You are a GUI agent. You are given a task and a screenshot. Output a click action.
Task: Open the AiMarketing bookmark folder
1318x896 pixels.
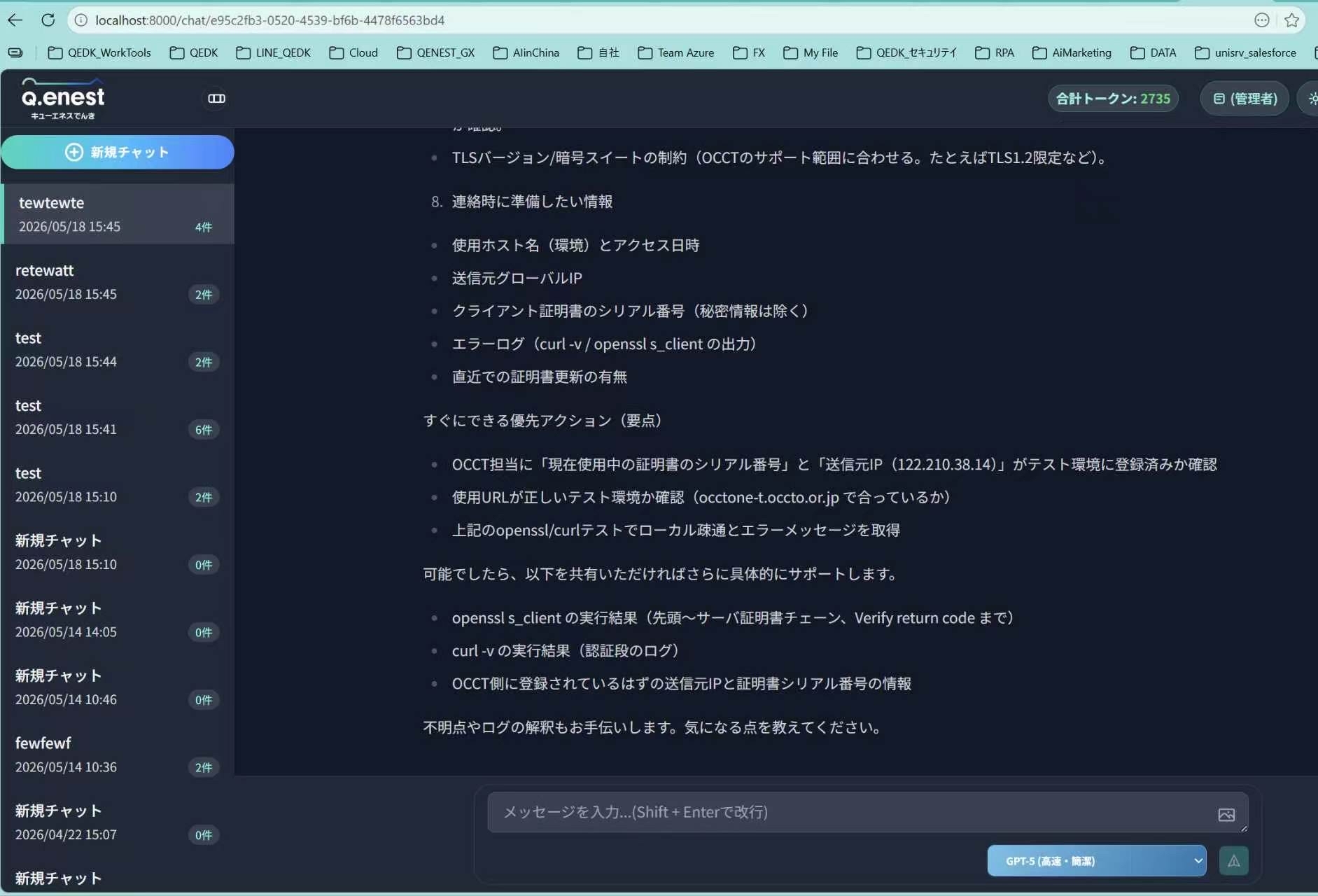[x=1072, y=52]
